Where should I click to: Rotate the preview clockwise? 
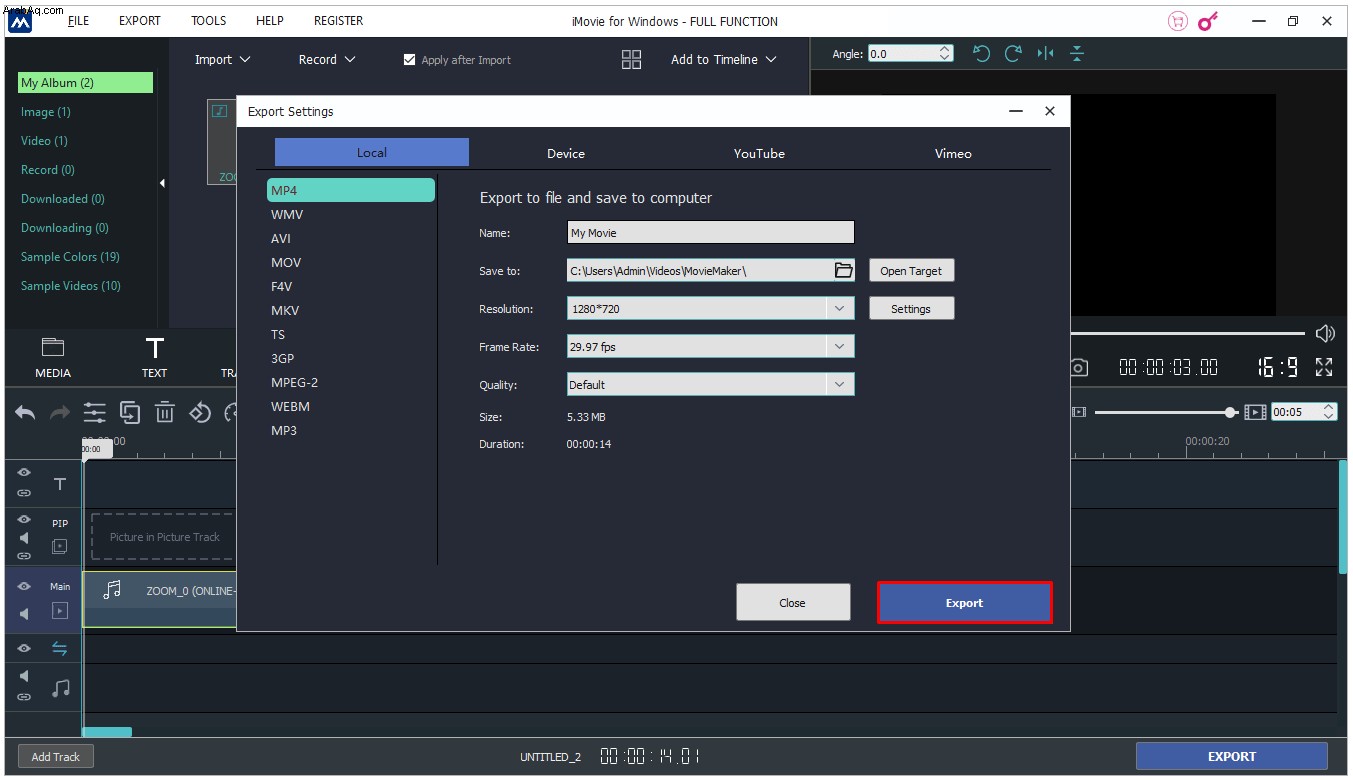point(1013,54)
